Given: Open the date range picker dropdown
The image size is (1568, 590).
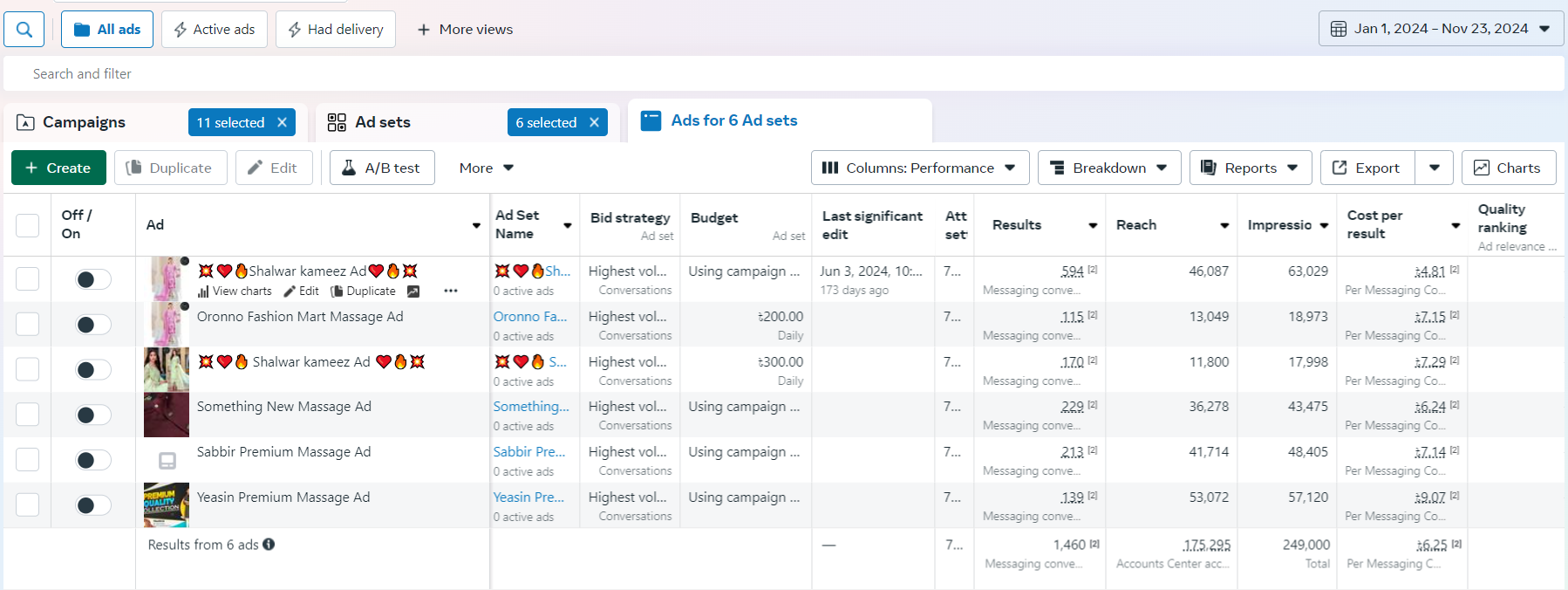Looking at the screenshot, I should pyautogui.click(x=1441, y=29).
